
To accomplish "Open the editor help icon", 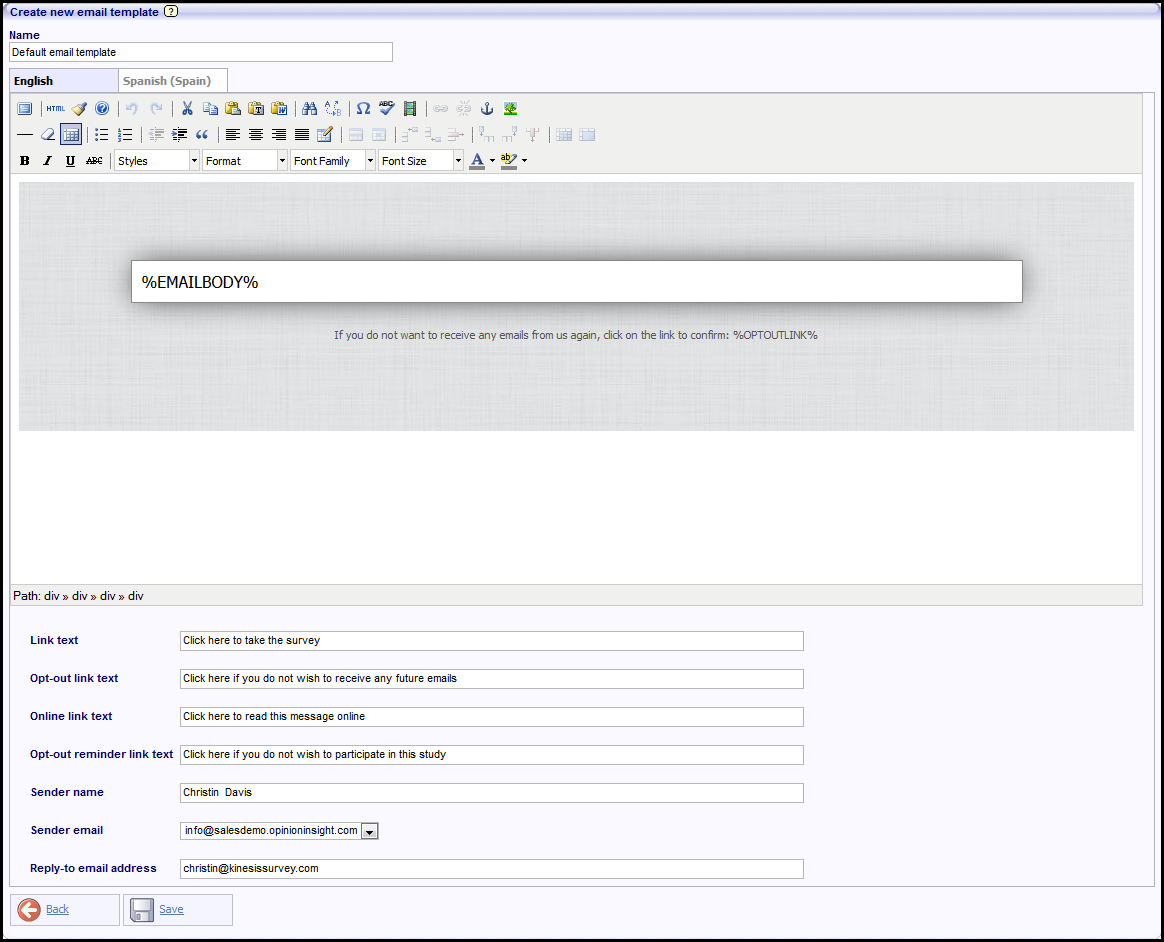I will 102,108.
